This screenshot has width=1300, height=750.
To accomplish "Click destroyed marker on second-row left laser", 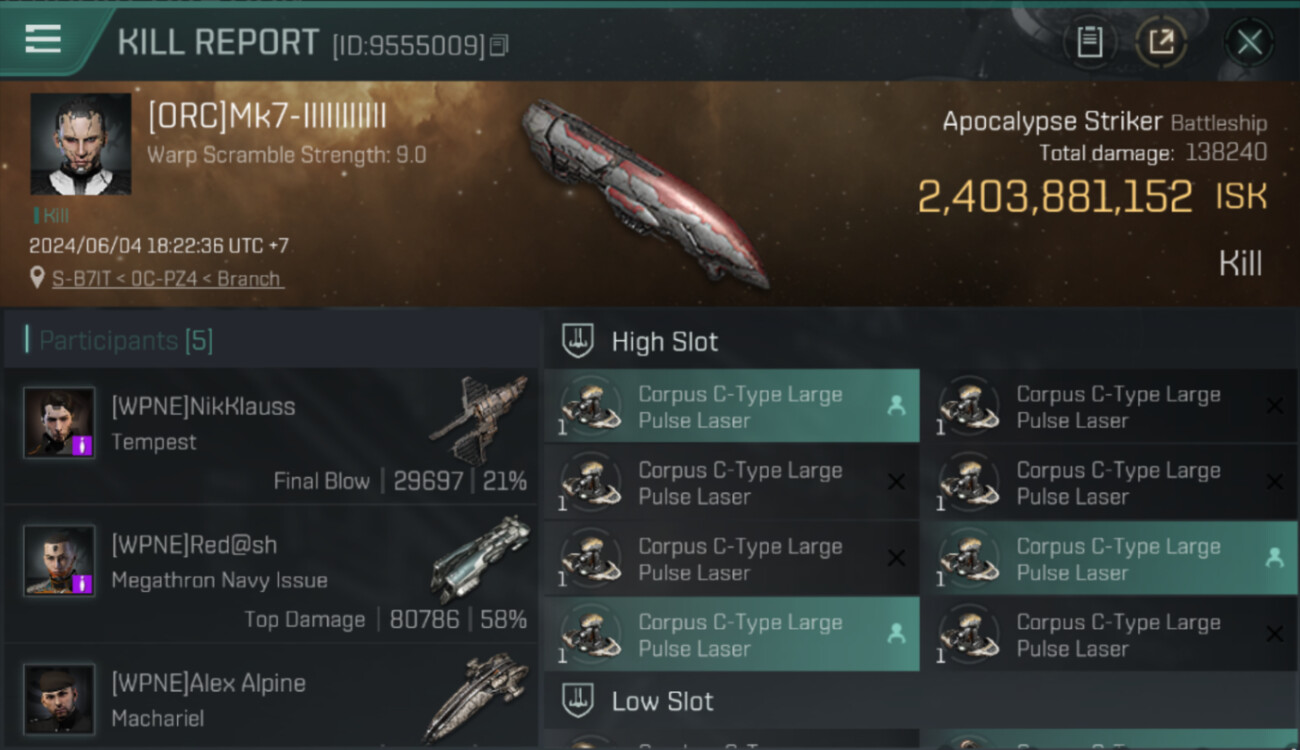I will [896, 482].
